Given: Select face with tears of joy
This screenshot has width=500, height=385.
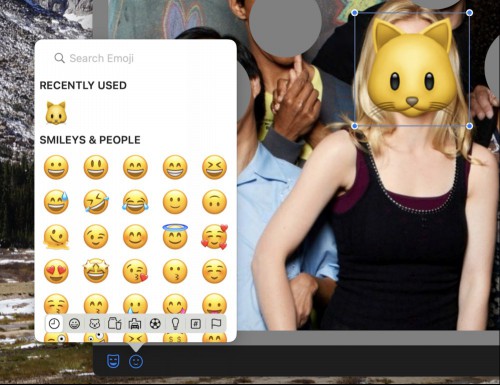Looking at the screenshot, I should tap(135, 202).
